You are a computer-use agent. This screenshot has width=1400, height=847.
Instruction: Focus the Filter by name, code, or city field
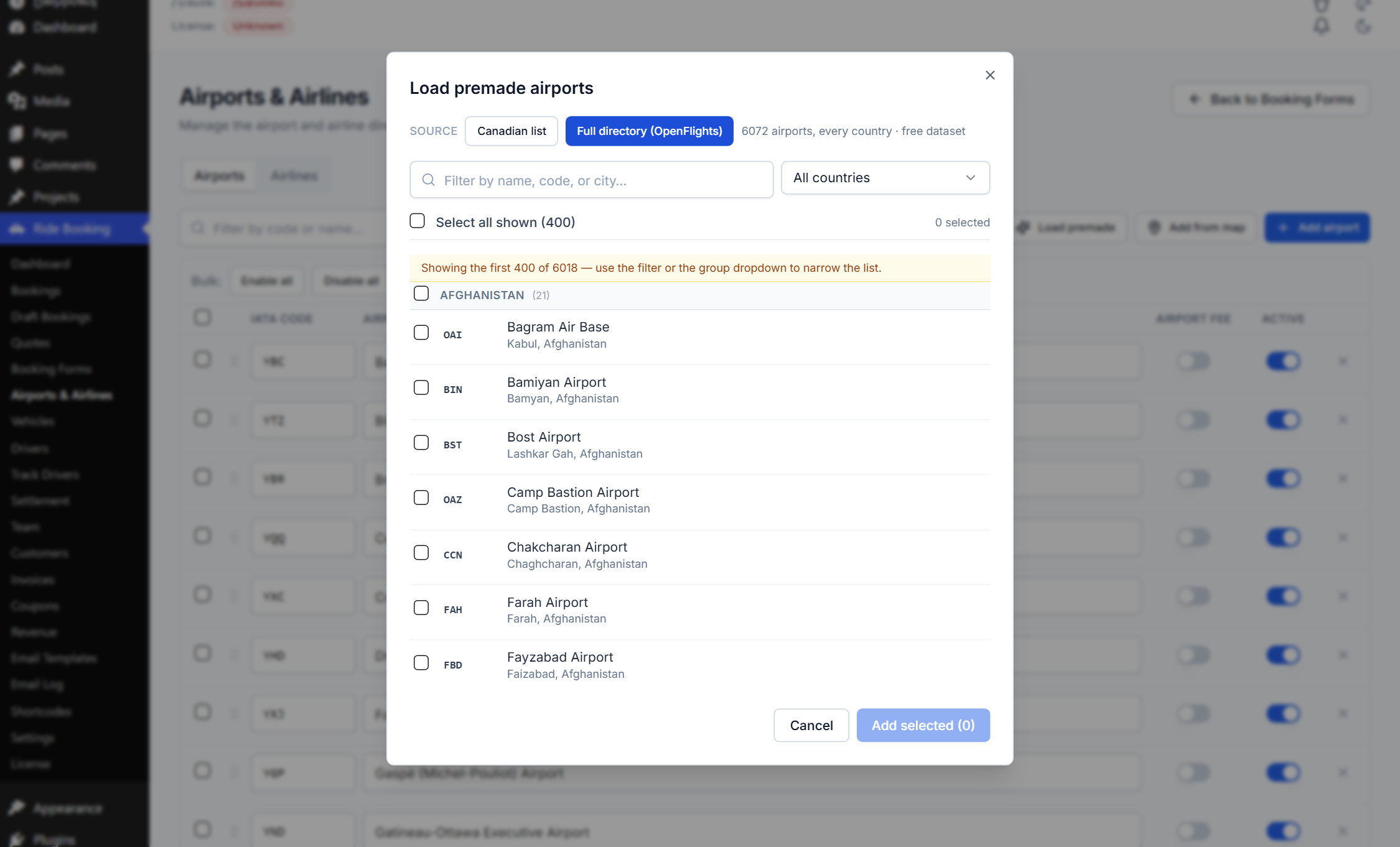(x=591, y=180)
